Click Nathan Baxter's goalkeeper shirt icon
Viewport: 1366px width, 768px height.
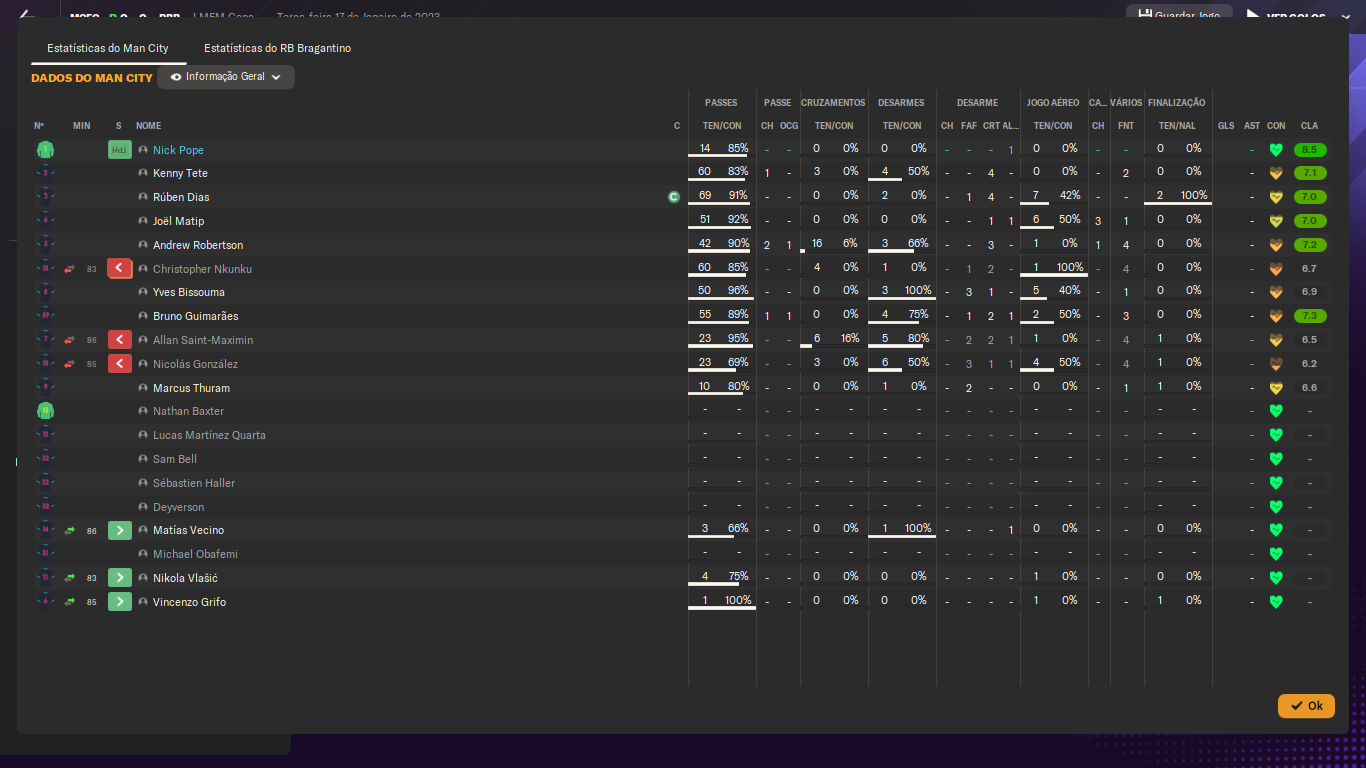(45, 411)
